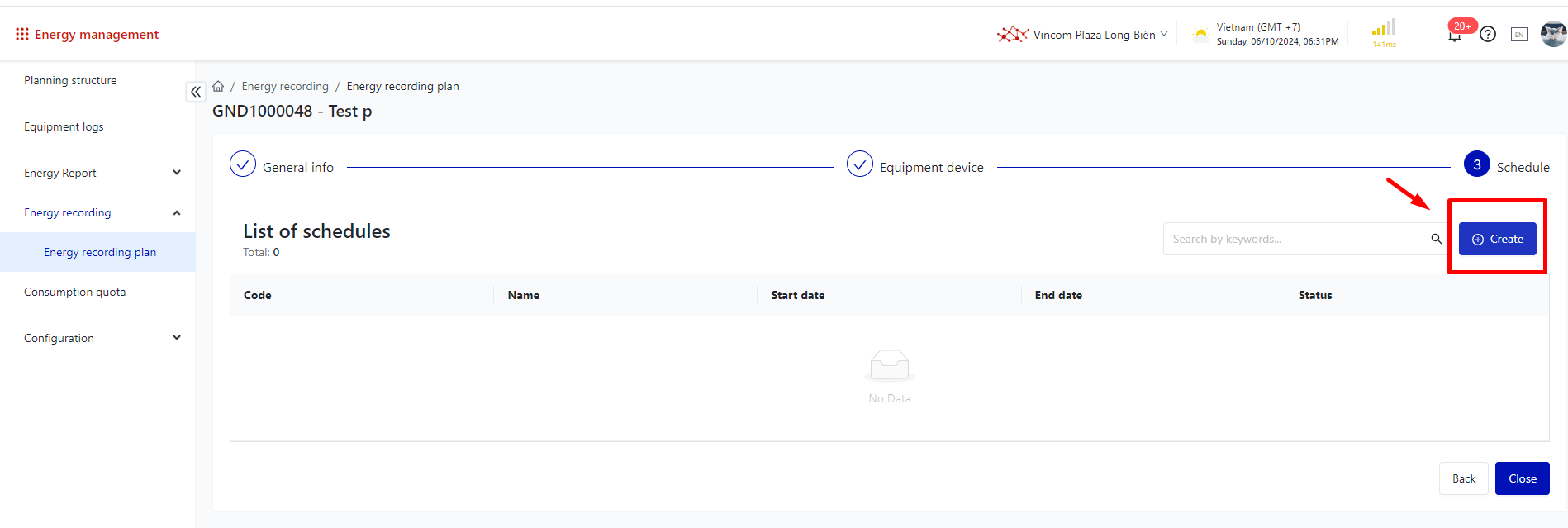Click the home breadcrumb icon
Viewport: 1568px width, 528px height.
click(218, 86)
